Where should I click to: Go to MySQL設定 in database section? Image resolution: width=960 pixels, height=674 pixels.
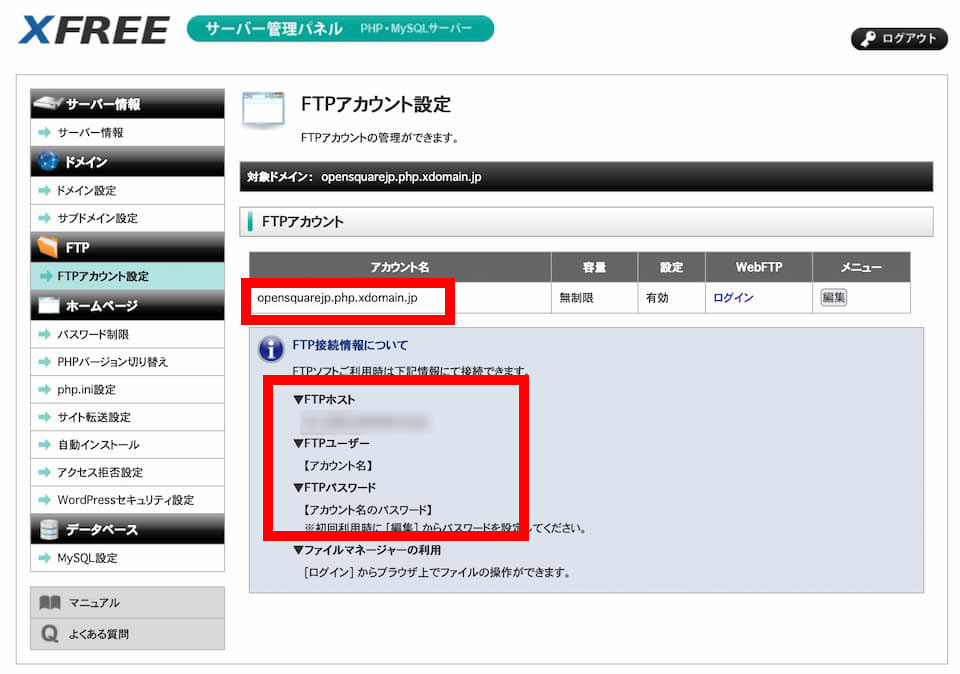[87, 558]
